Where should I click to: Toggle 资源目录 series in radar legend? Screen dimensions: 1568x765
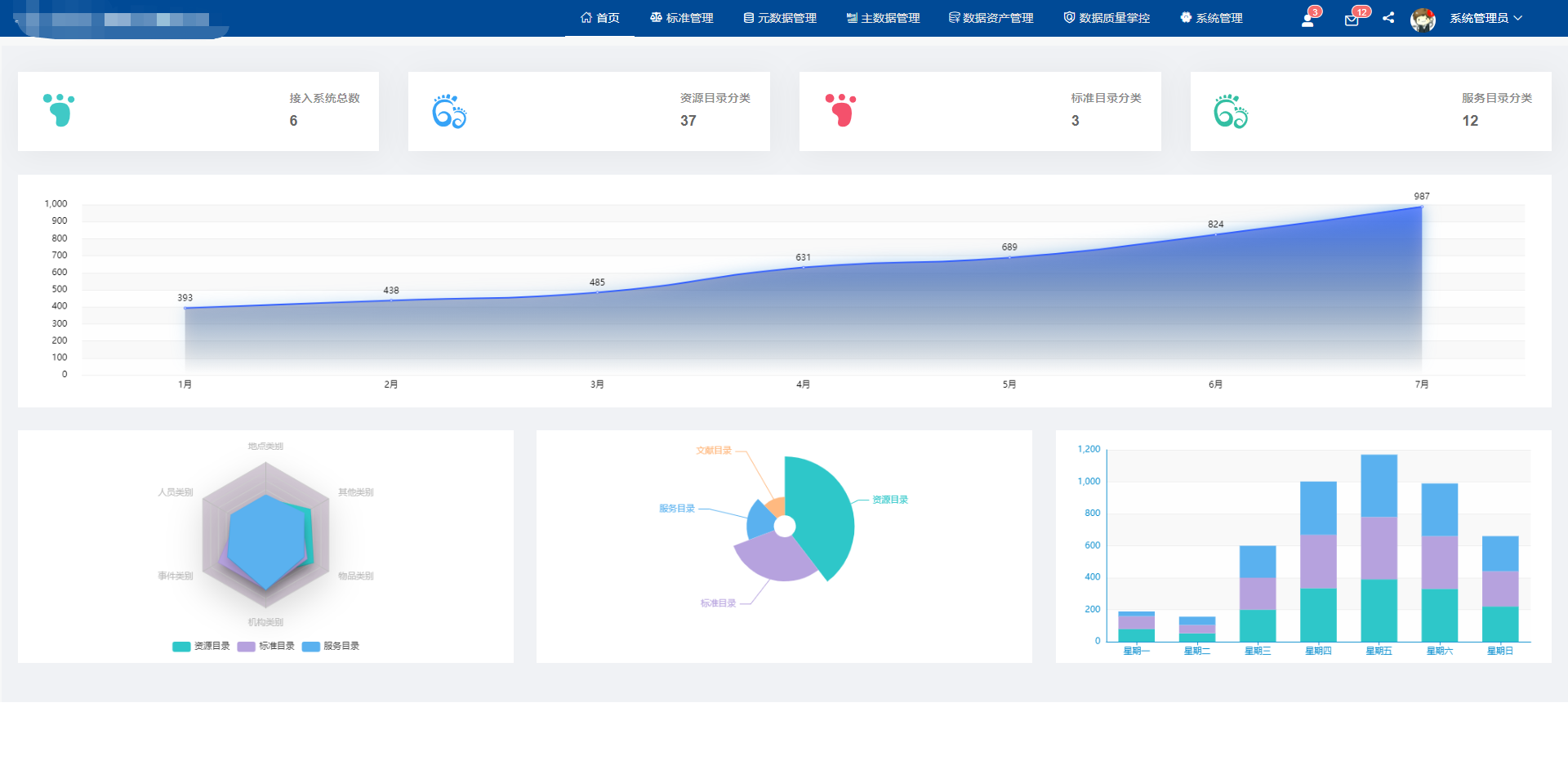tap(201, 646)
